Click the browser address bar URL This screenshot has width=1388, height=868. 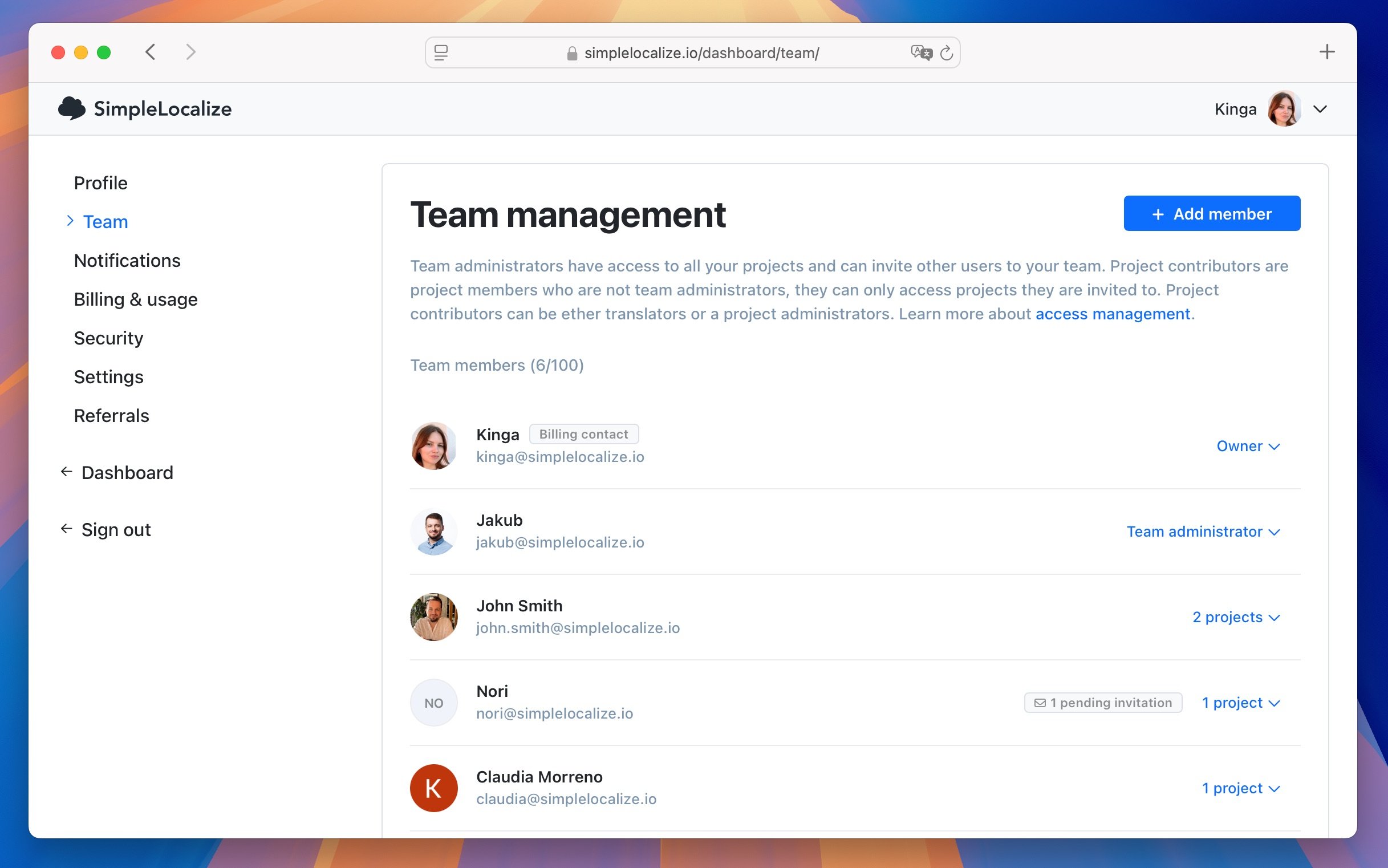tap(701, 53)
